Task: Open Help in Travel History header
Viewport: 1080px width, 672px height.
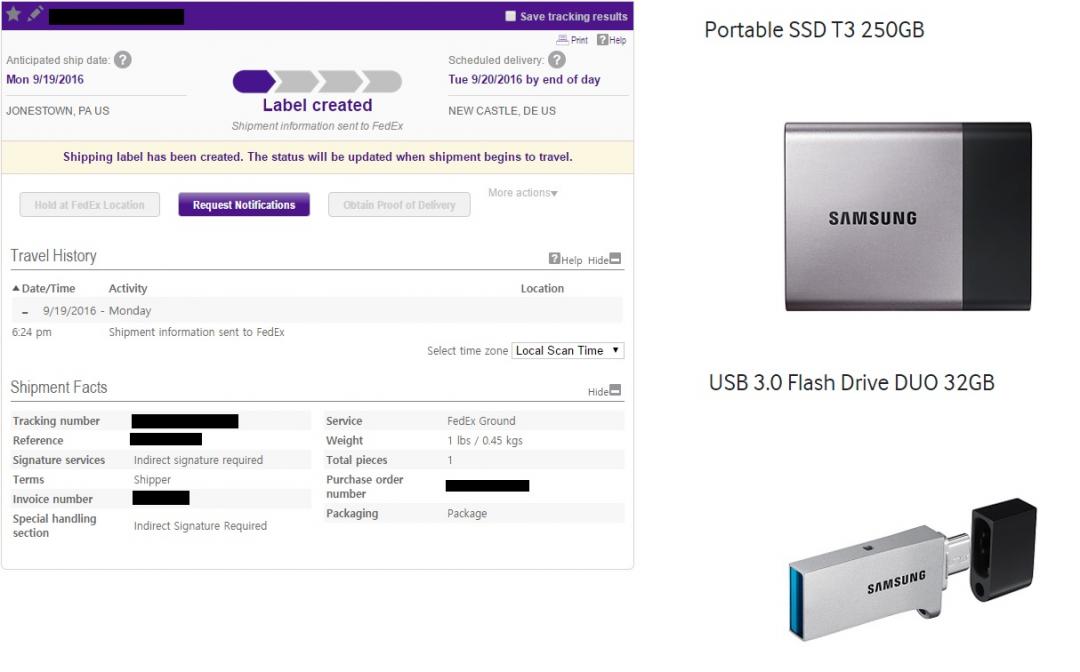Action: [565, 260]
